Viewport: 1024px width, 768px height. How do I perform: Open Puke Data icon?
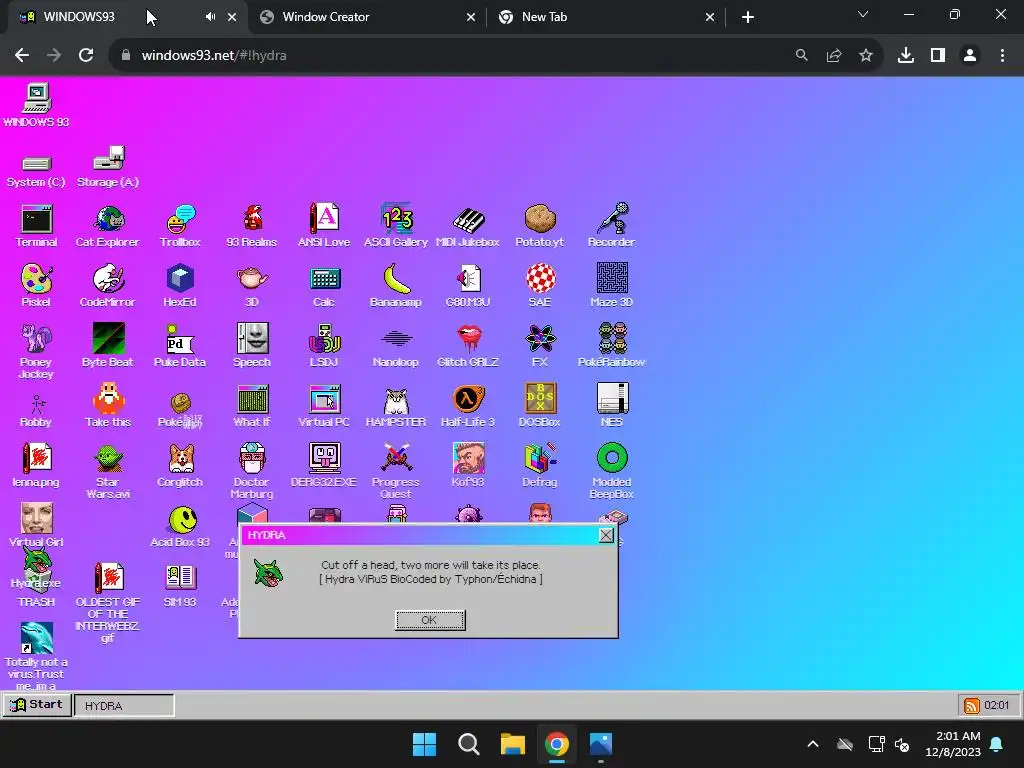click(x=180, y=345)
